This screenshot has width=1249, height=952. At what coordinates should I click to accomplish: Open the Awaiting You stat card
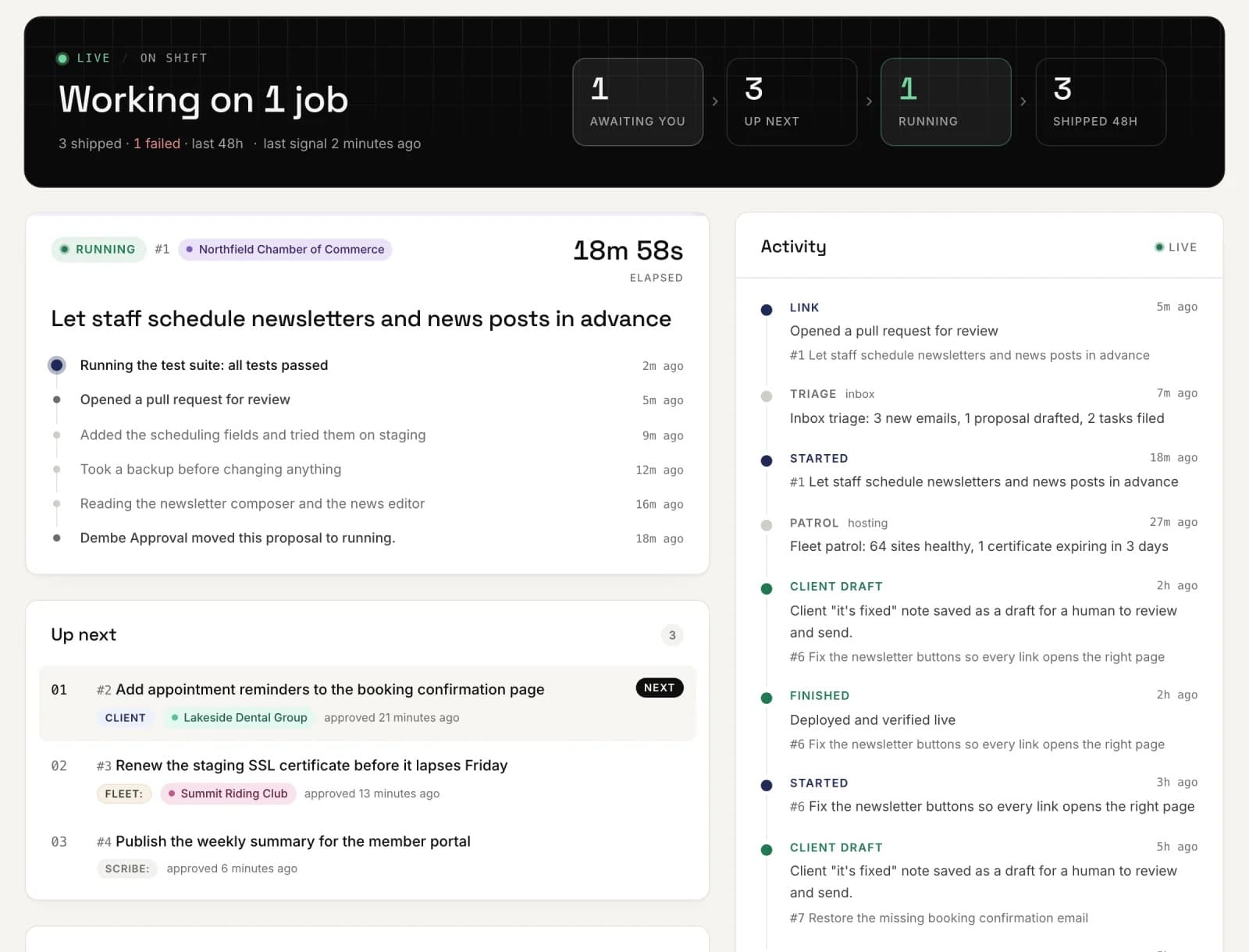(638, 102)
